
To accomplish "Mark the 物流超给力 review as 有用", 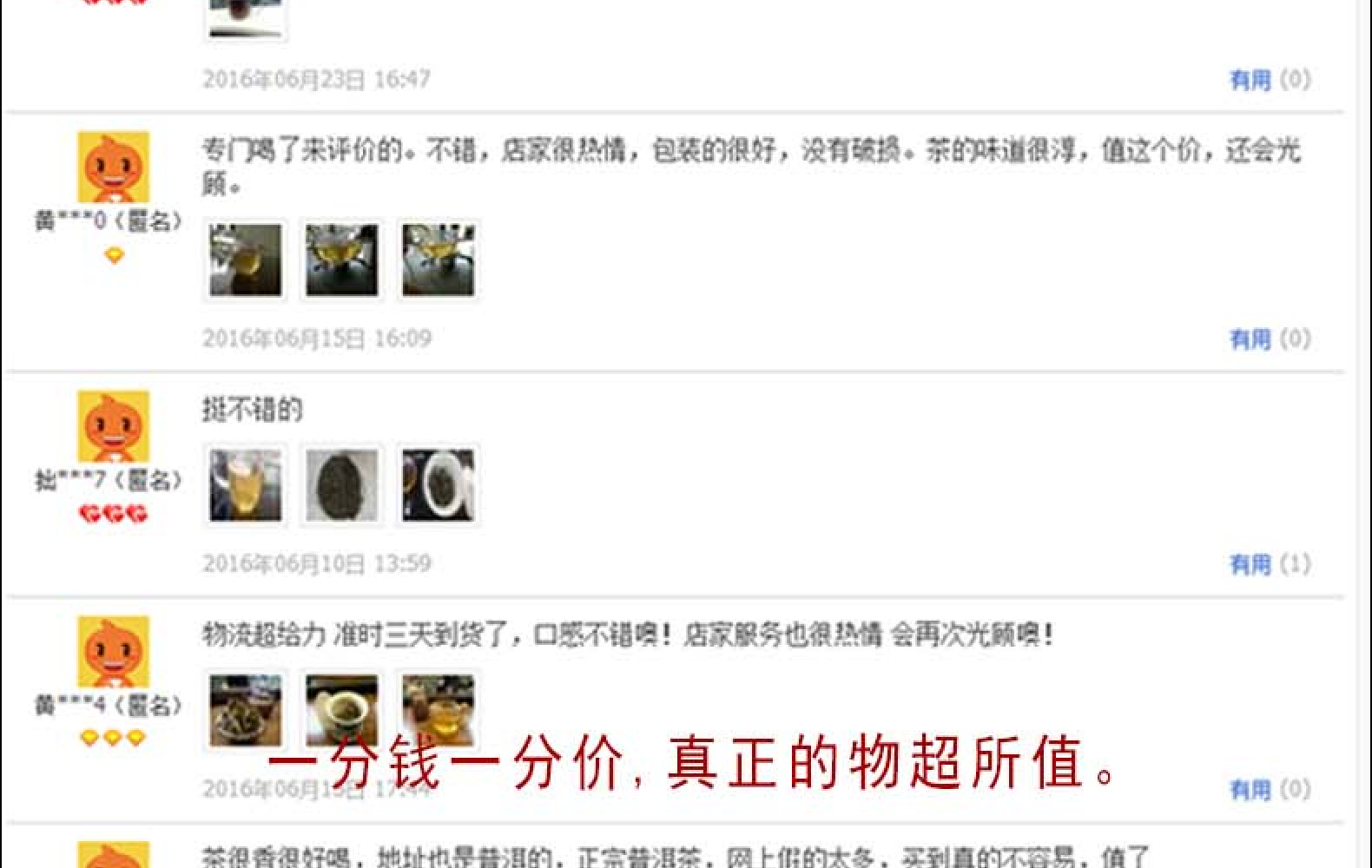I will [x=1270, y=790].
